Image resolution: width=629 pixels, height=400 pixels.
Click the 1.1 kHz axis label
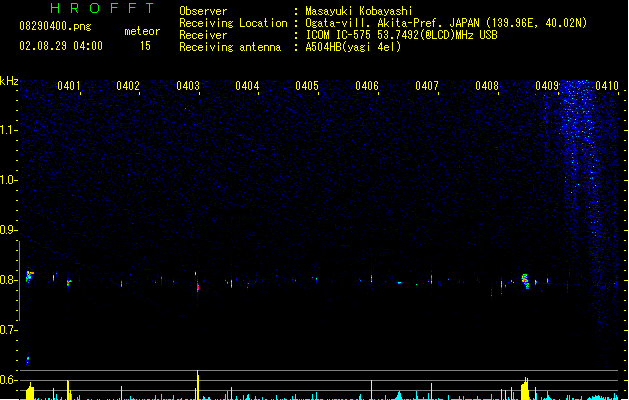[x=8, y=130]
